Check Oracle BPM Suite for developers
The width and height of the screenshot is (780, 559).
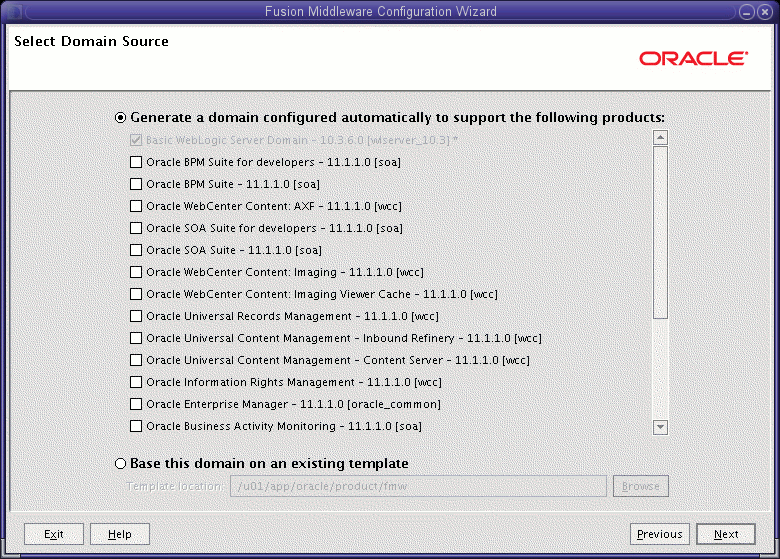tap(136, 162)
